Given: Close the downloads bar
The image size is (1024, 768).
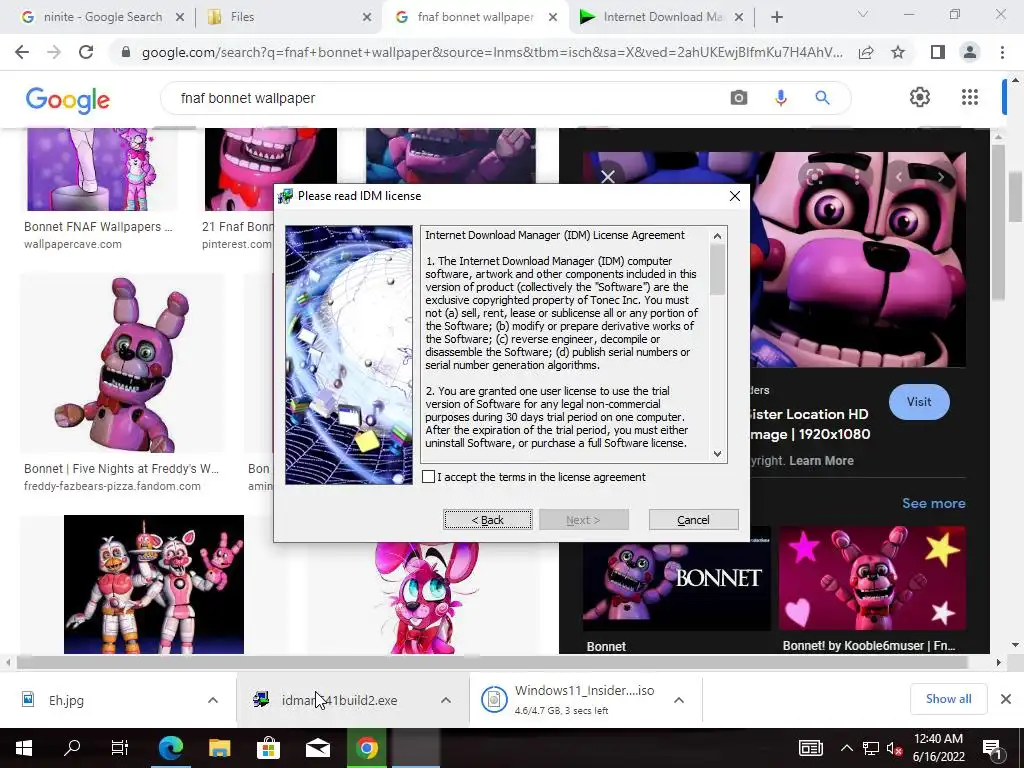Looking at the screenshot, I should [1006, 699].
